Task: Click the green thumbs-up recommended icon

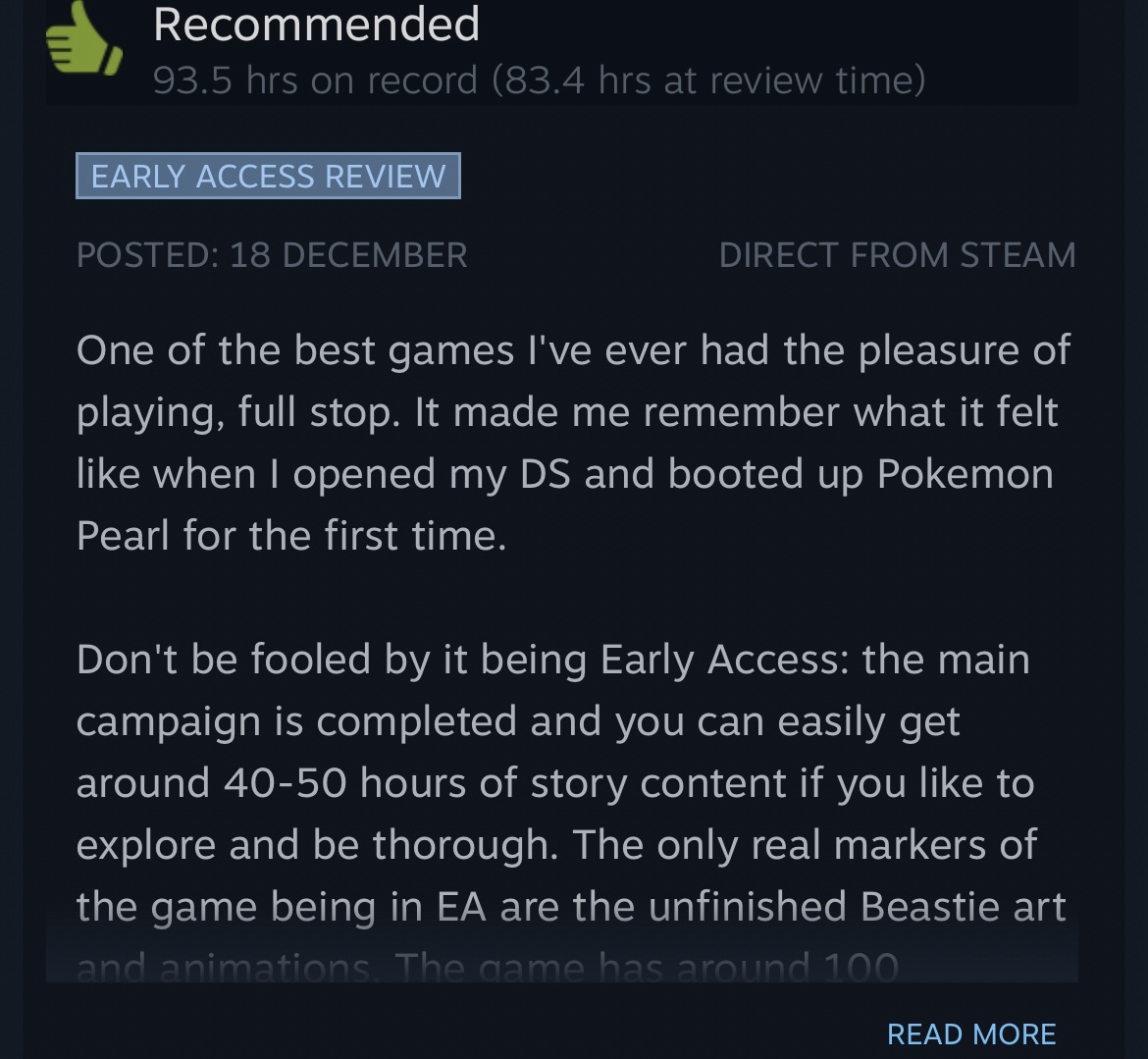Action: [x=83, y=38]
